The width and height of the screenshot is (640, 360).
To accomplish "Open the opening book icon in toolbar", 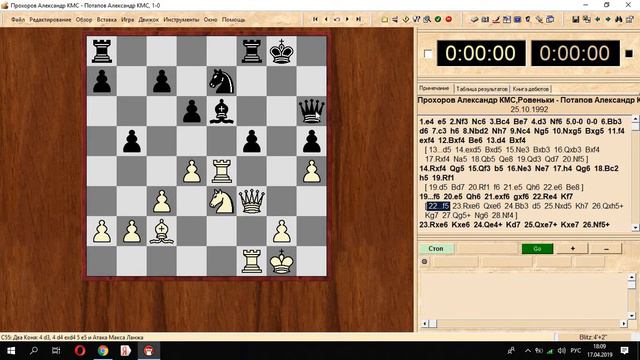I will pyautogui.click(x=474, y=19).
